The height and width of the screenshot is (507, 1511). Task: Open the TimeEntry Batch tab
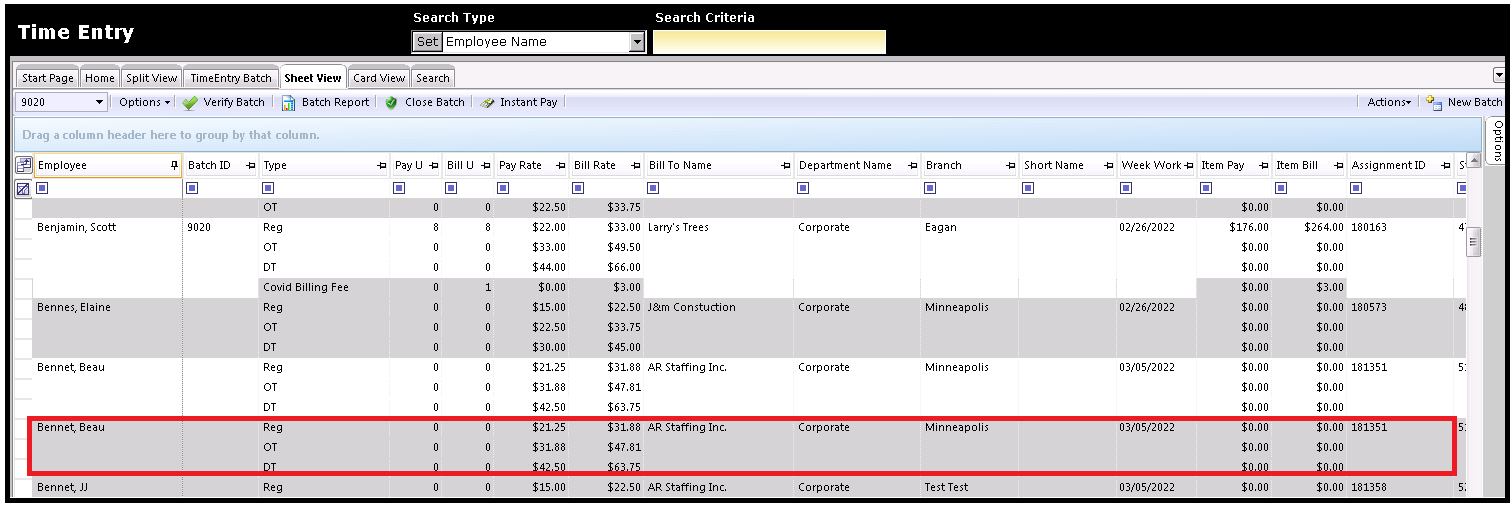click(231, 78)
